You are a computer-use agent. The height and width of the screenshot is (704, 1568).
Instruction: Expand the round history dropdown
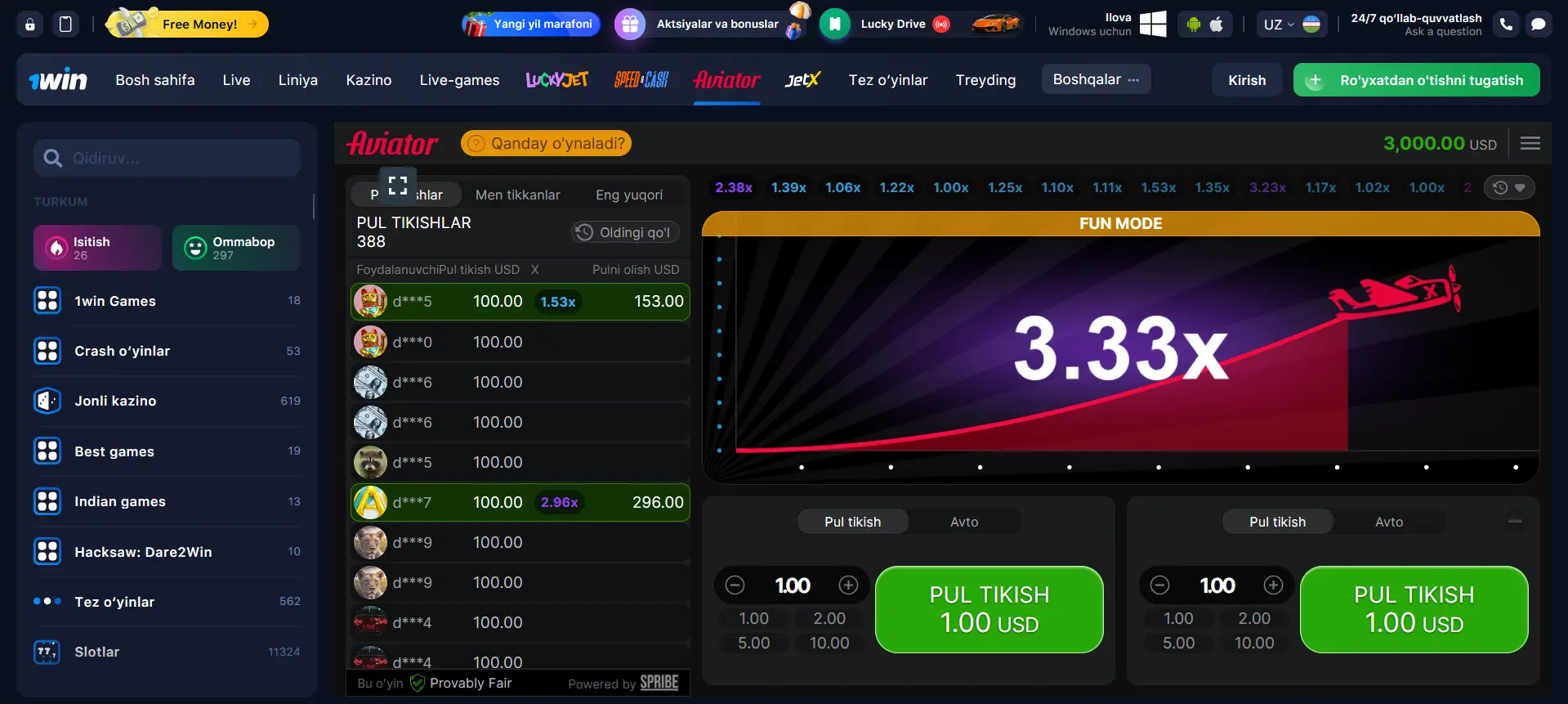(1508, 187)
